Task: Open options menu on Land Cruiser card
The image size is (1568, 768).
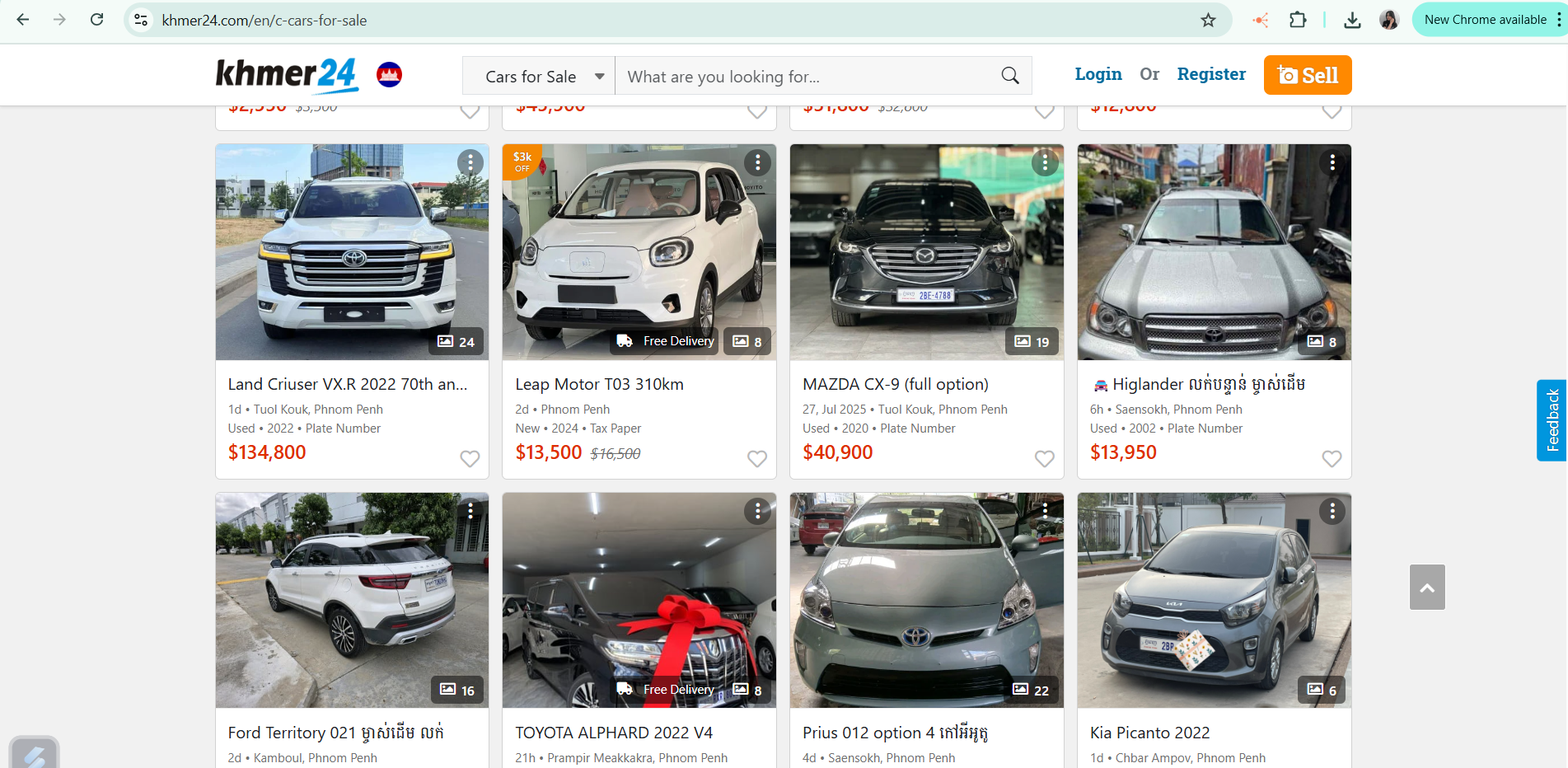Action: pyautogui.click(x=470, y=162)
